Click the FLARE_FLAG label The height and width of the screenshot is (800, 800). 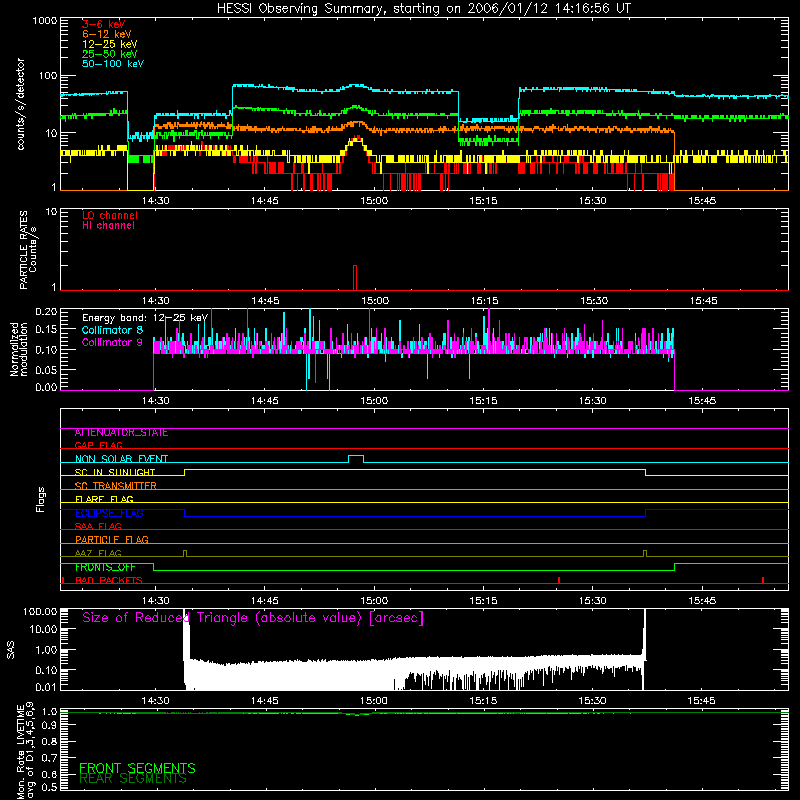coord(104,499)
